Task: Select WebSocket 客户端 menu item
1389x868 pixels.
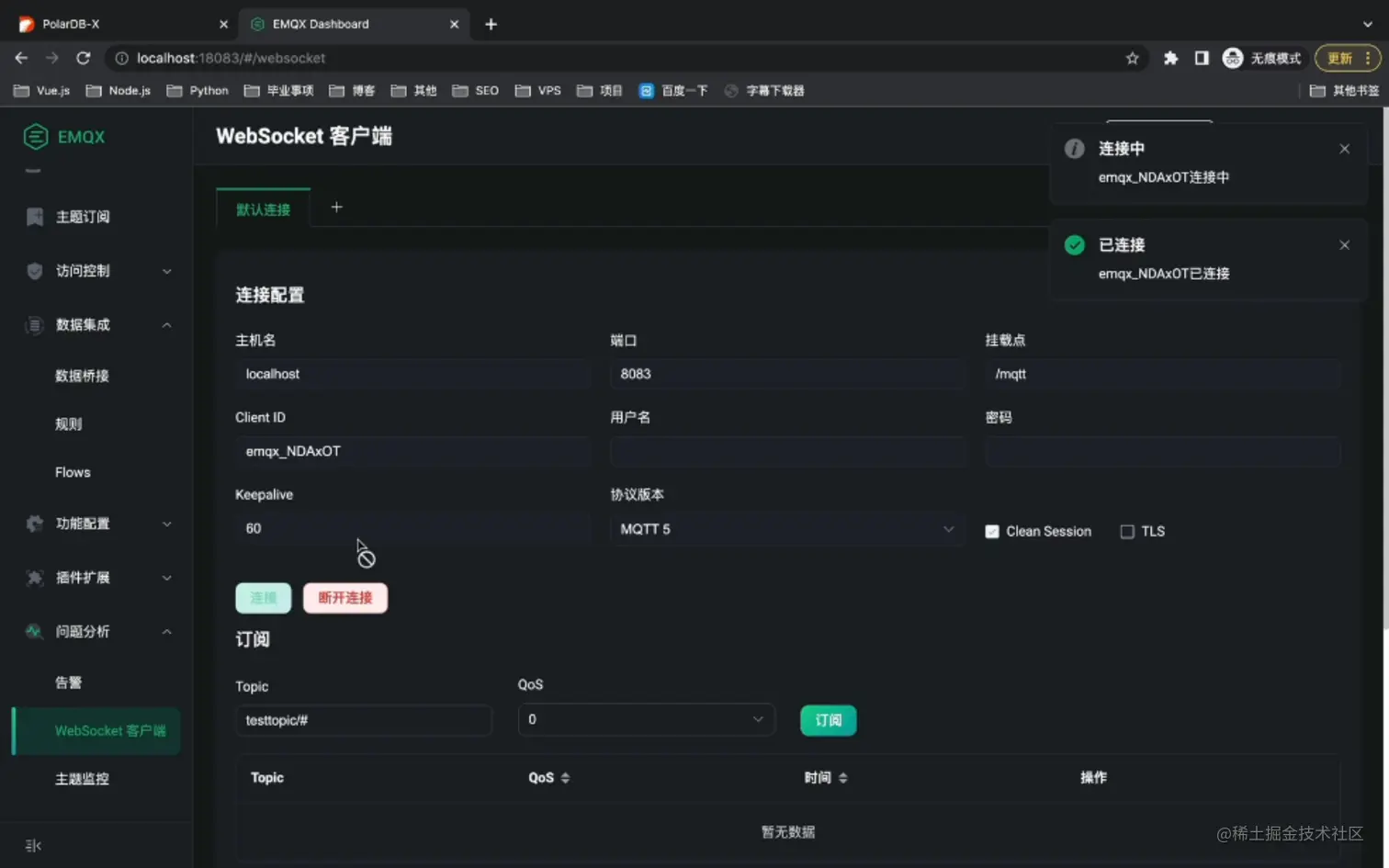Action: 96,731
